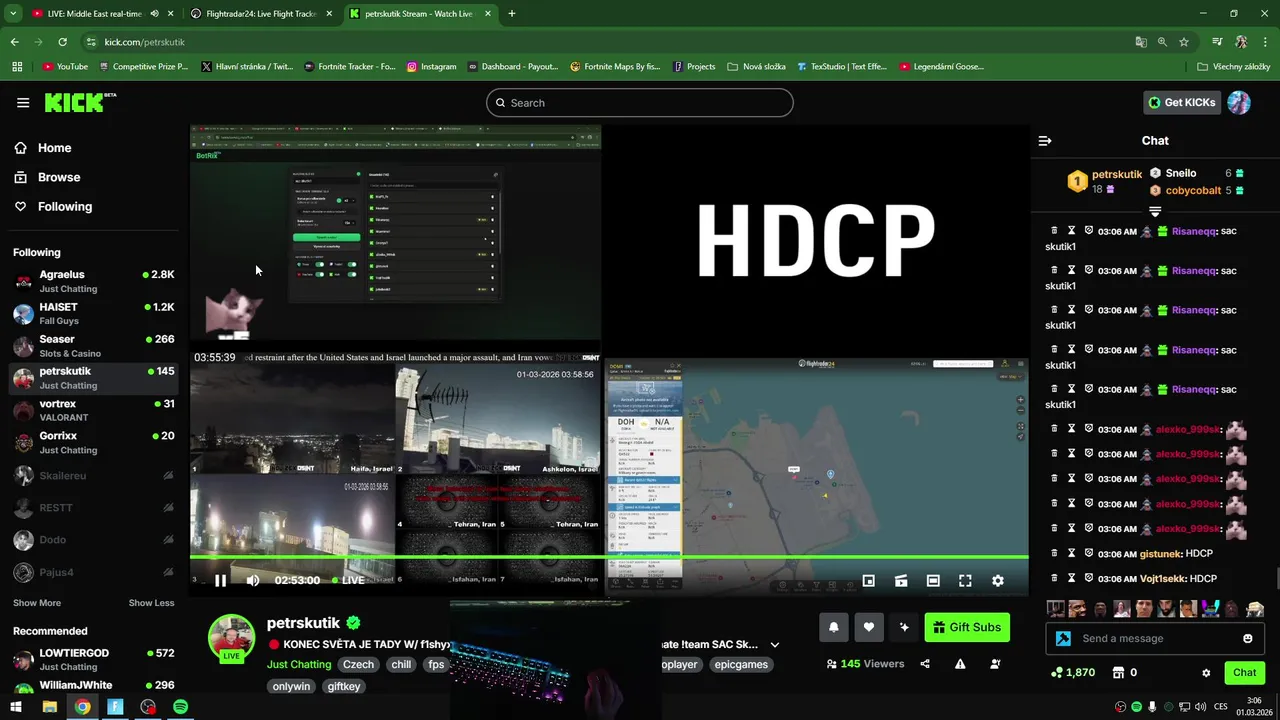The height and width of the screenshot is (720, 1280).
Task: Open Agraelus channel from Following
Action: pyautogui.click(x=94, y=281)
